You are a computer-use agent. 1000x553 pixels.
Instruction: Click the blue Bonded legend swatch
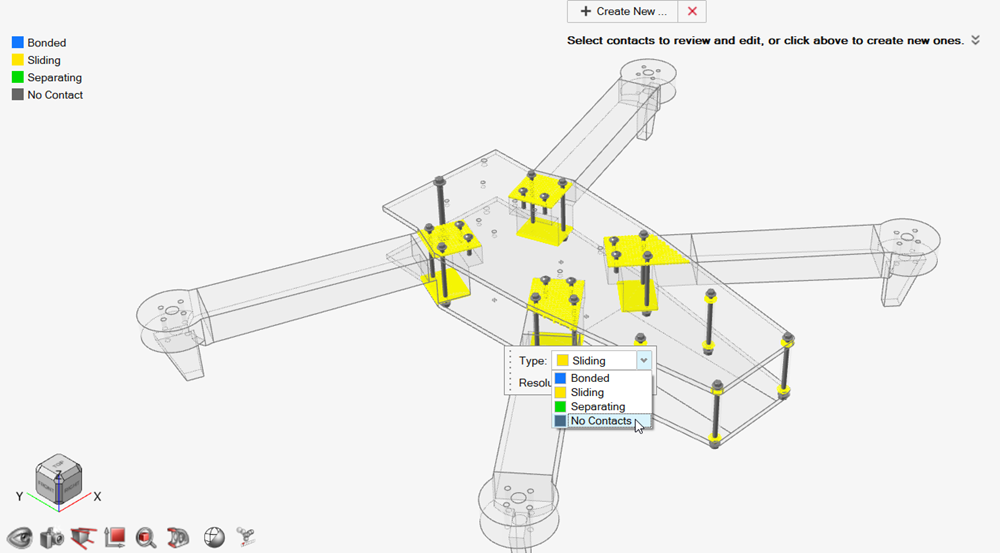coord(18,42)
